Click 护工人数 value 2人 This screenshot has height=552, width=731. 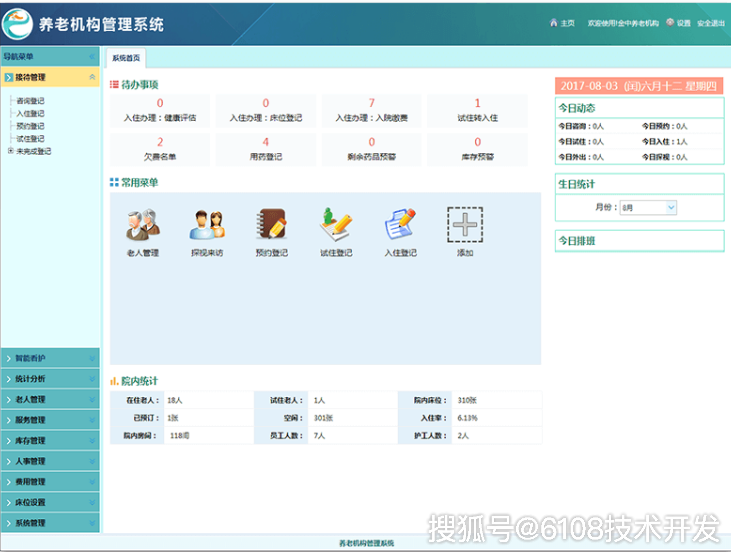pos(463,436)
